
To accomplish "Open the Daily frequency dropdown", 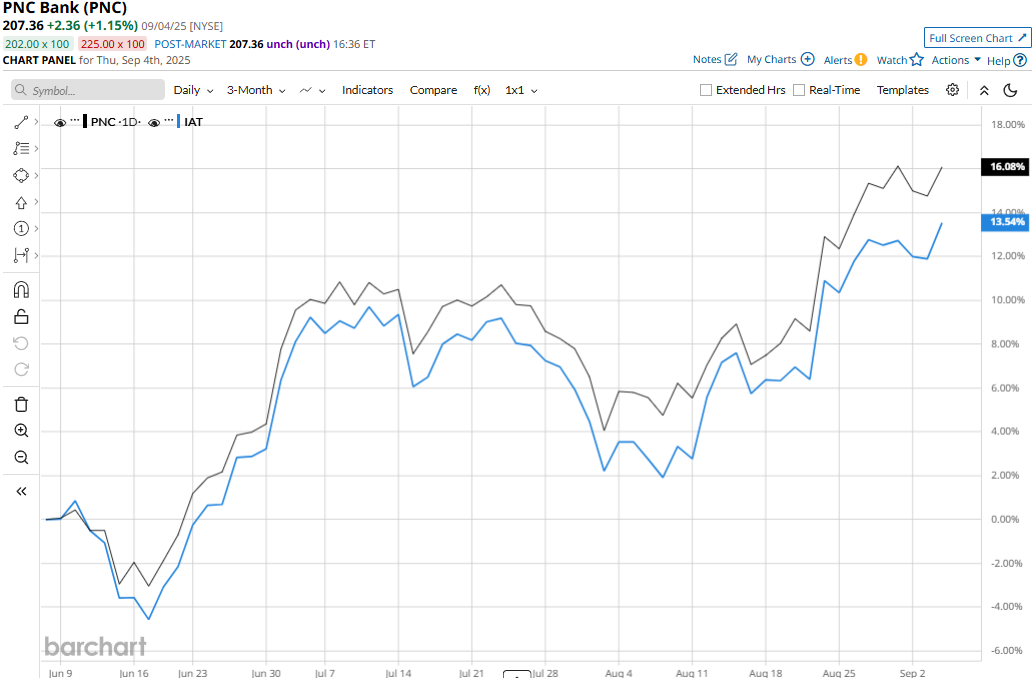I will 194,90.
